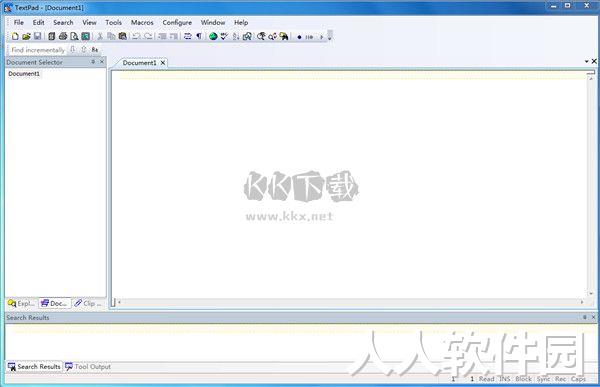
Task: Open Find in Files binoculars icon
Action: point(284,36)
